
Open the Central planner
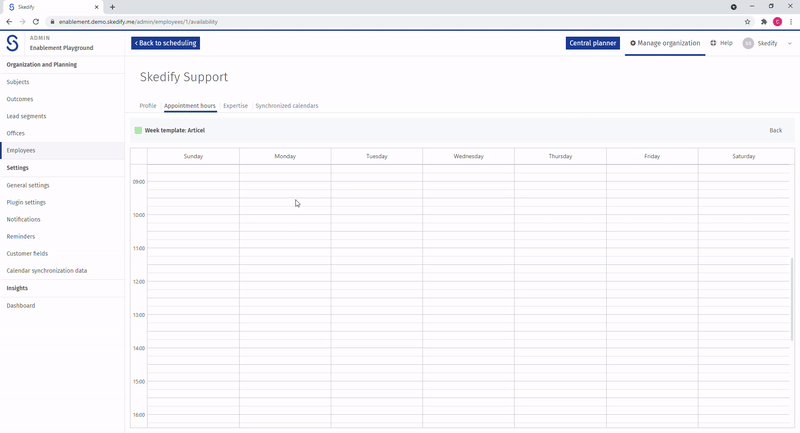[x=593, y=43]
